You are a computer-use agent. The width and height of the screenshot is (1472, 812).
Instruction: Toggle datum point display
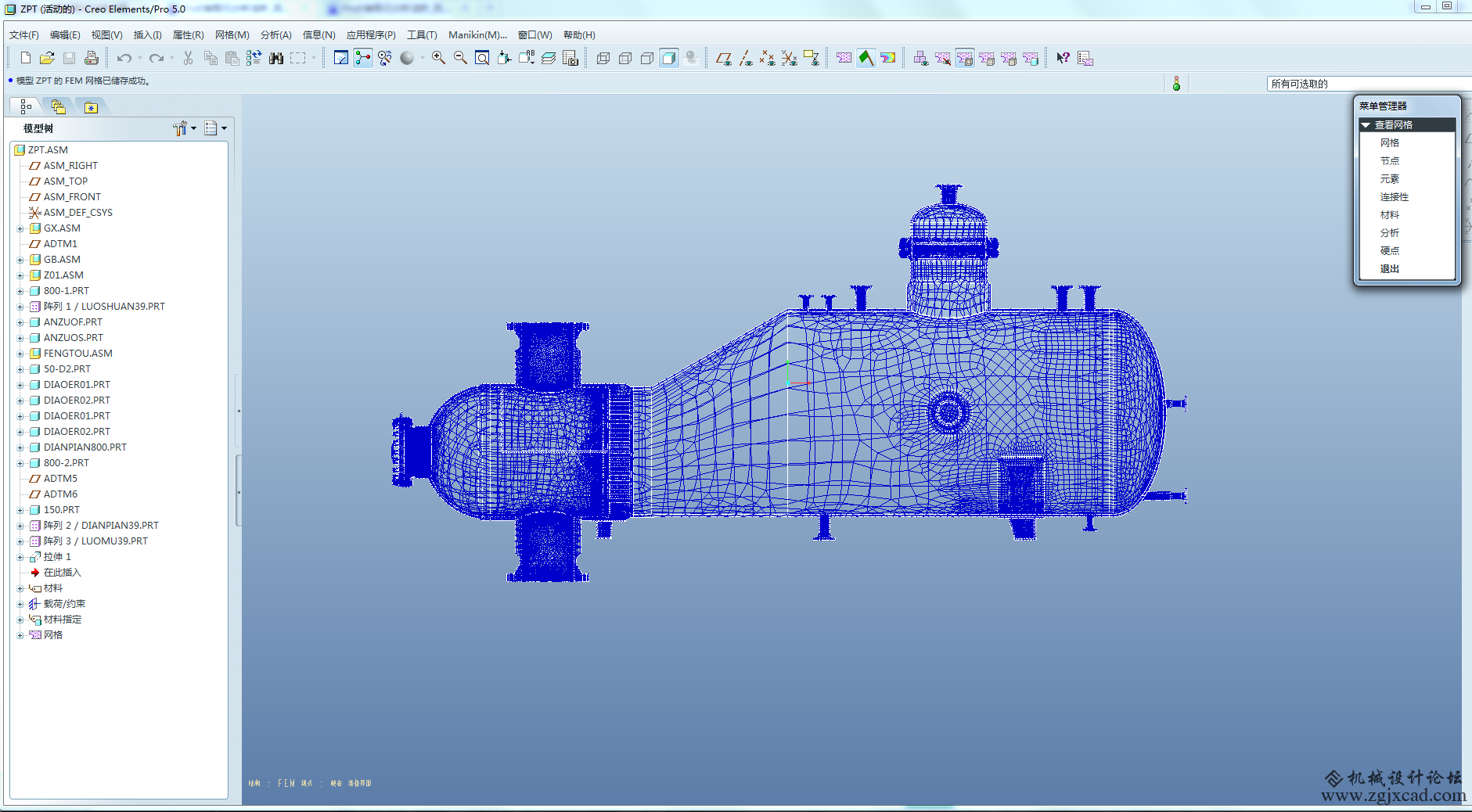[767, 58]
